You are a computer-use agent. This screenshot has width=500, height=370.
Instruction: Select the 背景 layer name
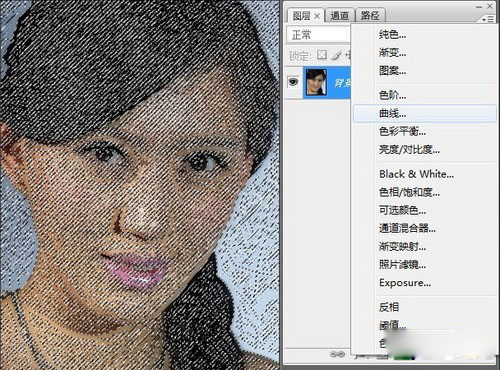(x=342, y=83)
